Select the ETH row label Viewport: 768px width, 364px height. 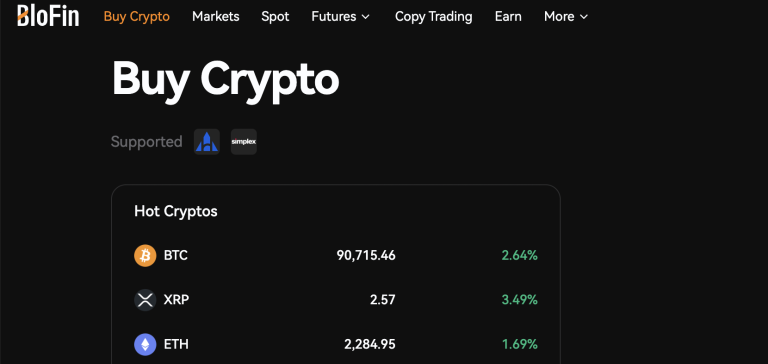pyautogui.click(x=176, y=344)
